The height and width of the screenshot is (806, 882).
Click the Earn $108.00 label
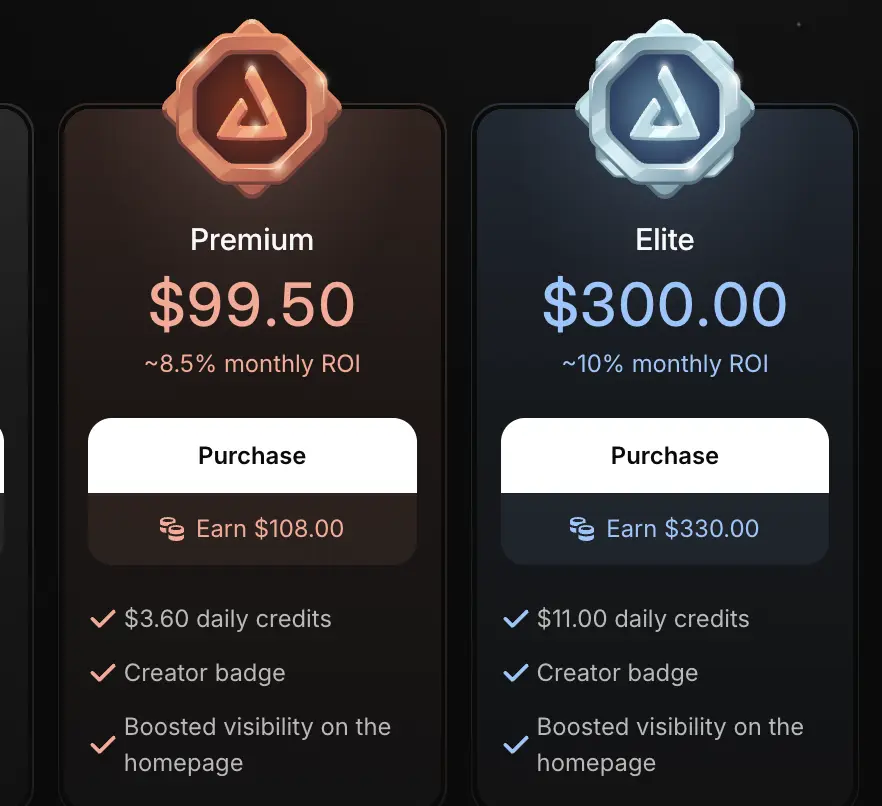coord(269,529)
